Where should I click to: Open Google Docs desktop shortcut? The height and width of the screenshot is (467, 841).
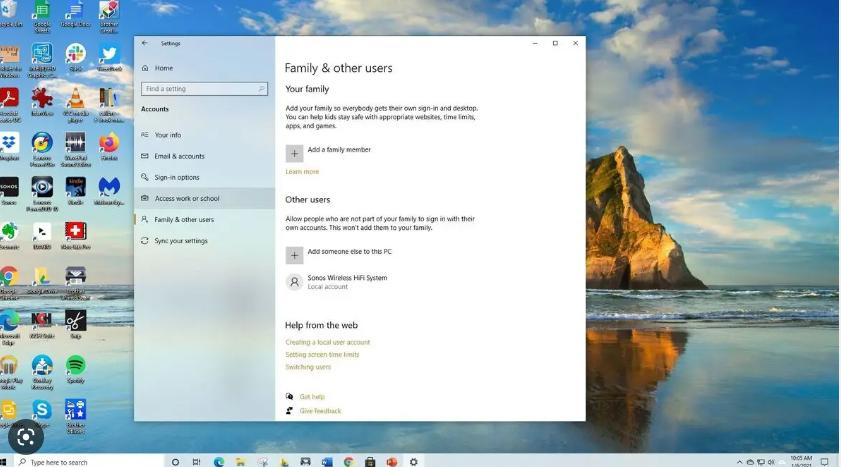75,15
